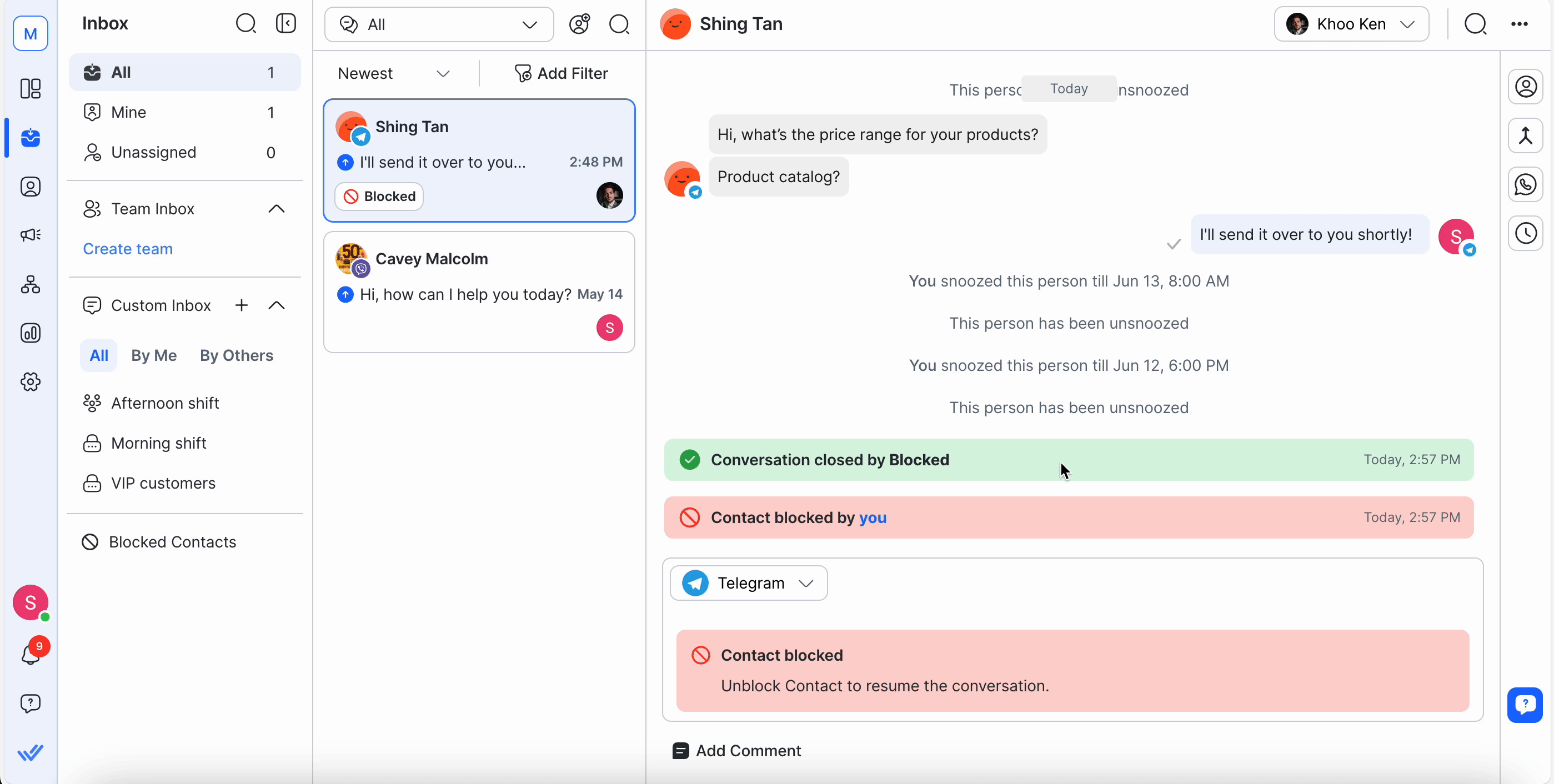Switch to the By Me filter tab

coord(154,355)
